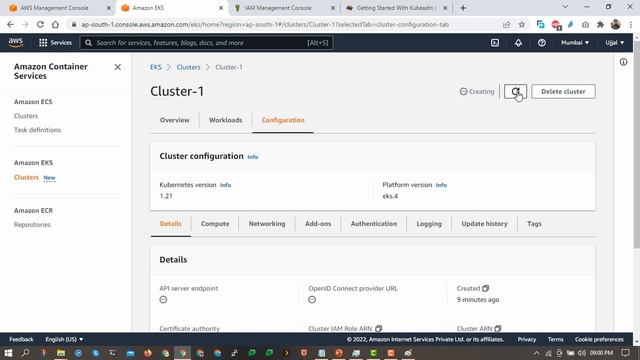
Task: Go to EKS breadcrumb link
Action: coord(156,67)
